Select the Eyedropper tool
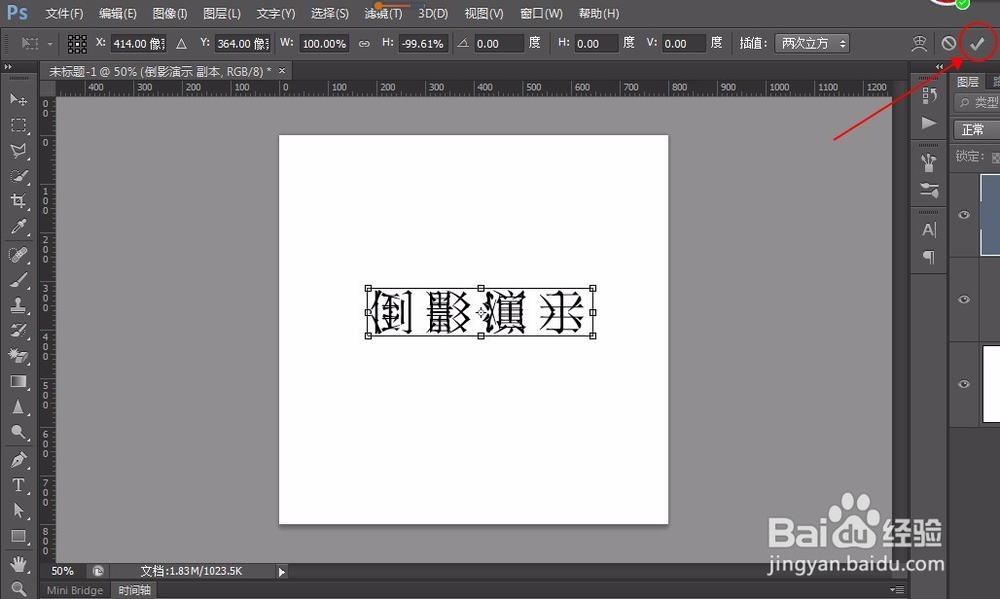This screenshot has height=599, width=1000. [x=18, y=227]
